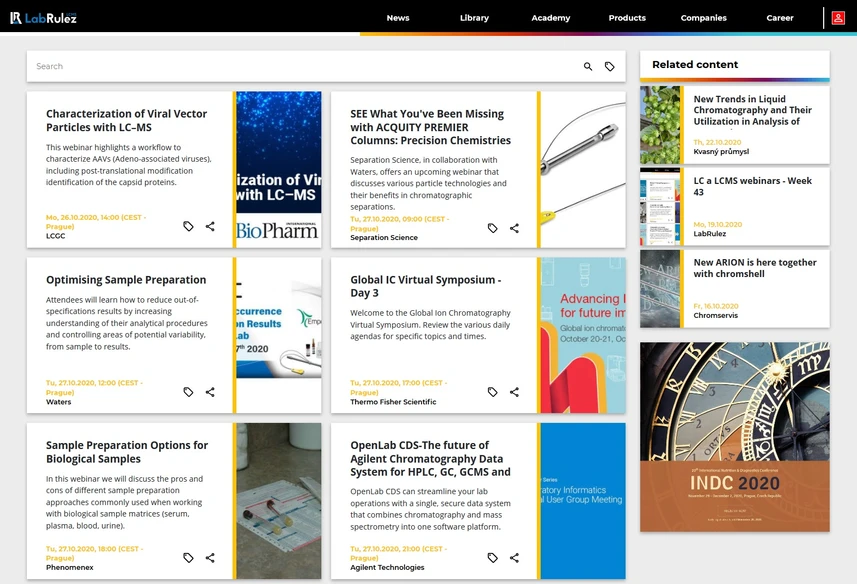The width and height of the screenshot is (857, 584).
Task: Click the search magnifier icon
Action: (x=588, y=67)
